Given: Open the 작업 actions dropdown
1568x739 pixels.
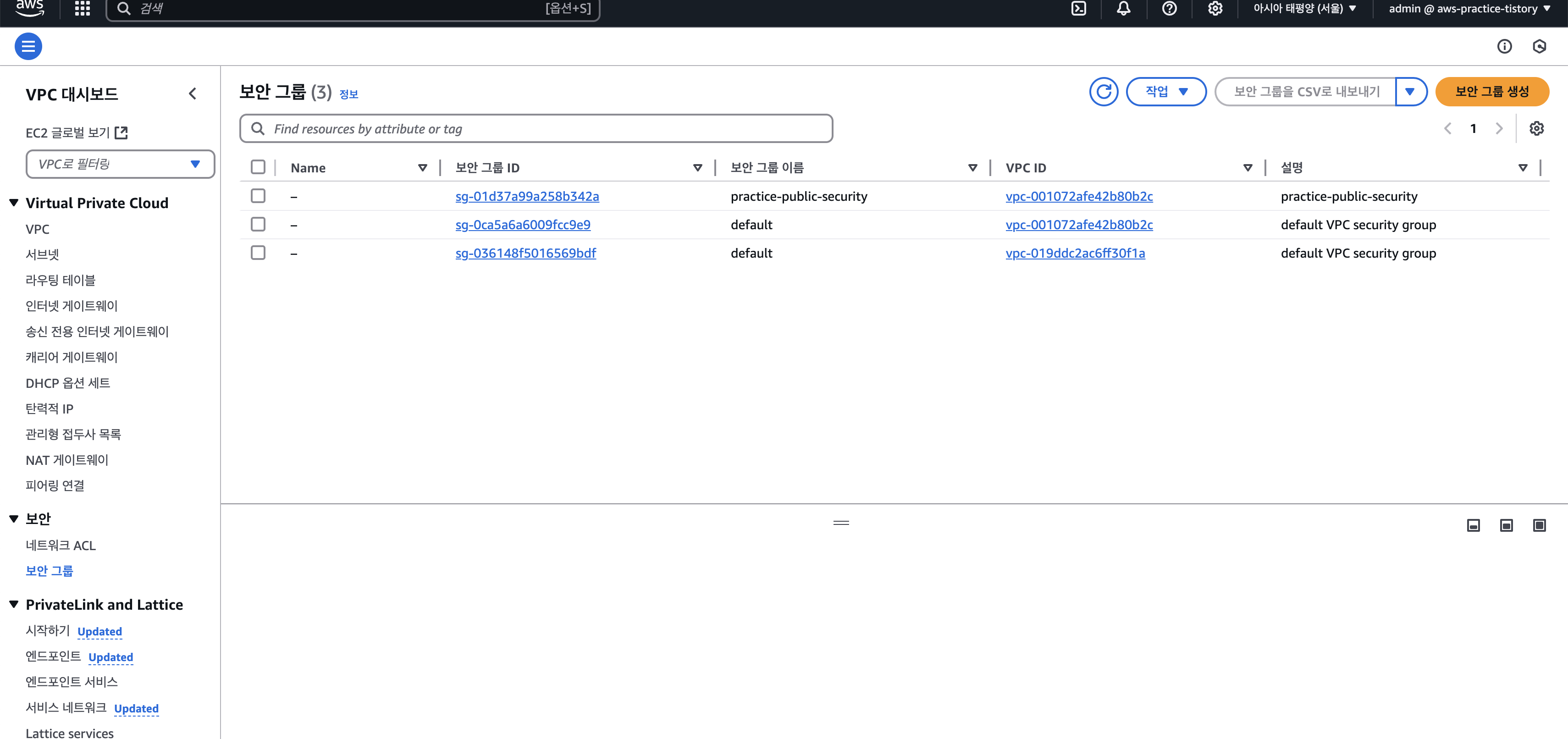Looking at the screenshot, I should [x=1165, y=92].
